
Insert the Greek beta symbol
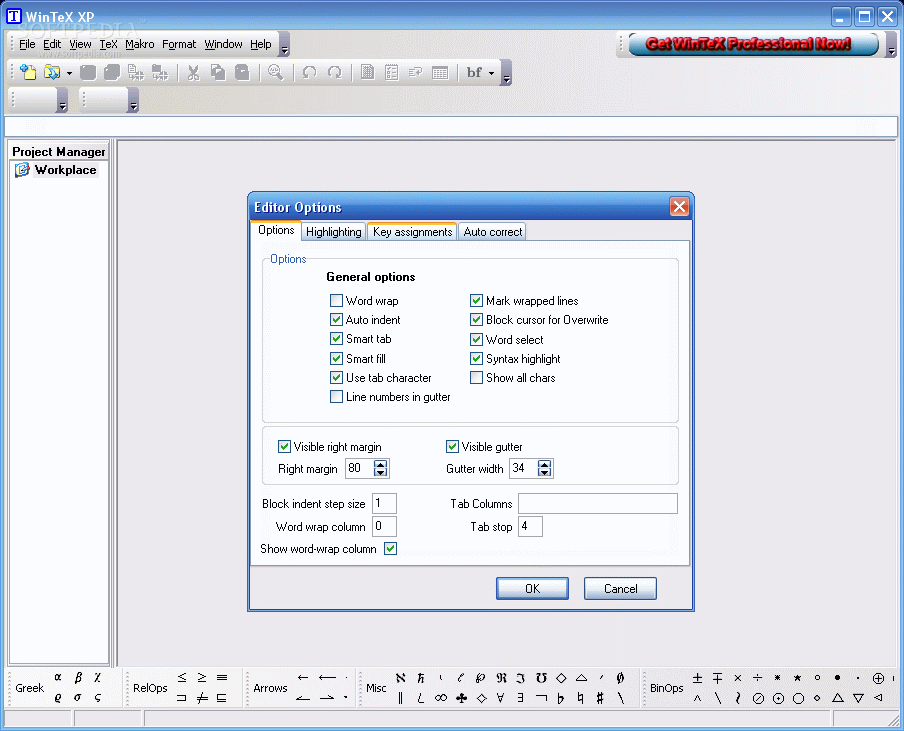pos(78,677)
